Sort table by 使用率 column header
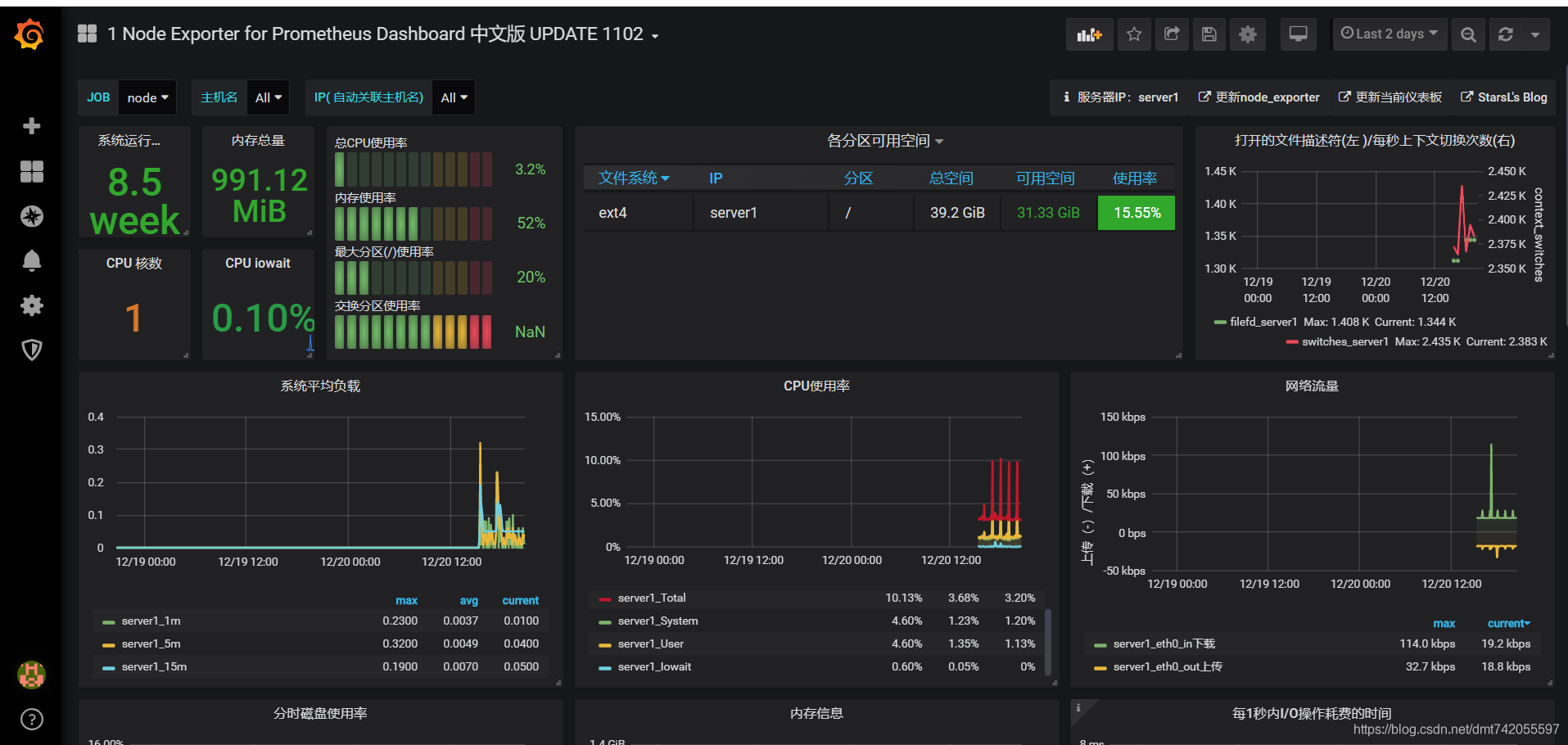Image resolution: width=1568 pixels, height=745 pixels. click(1135, 178)
